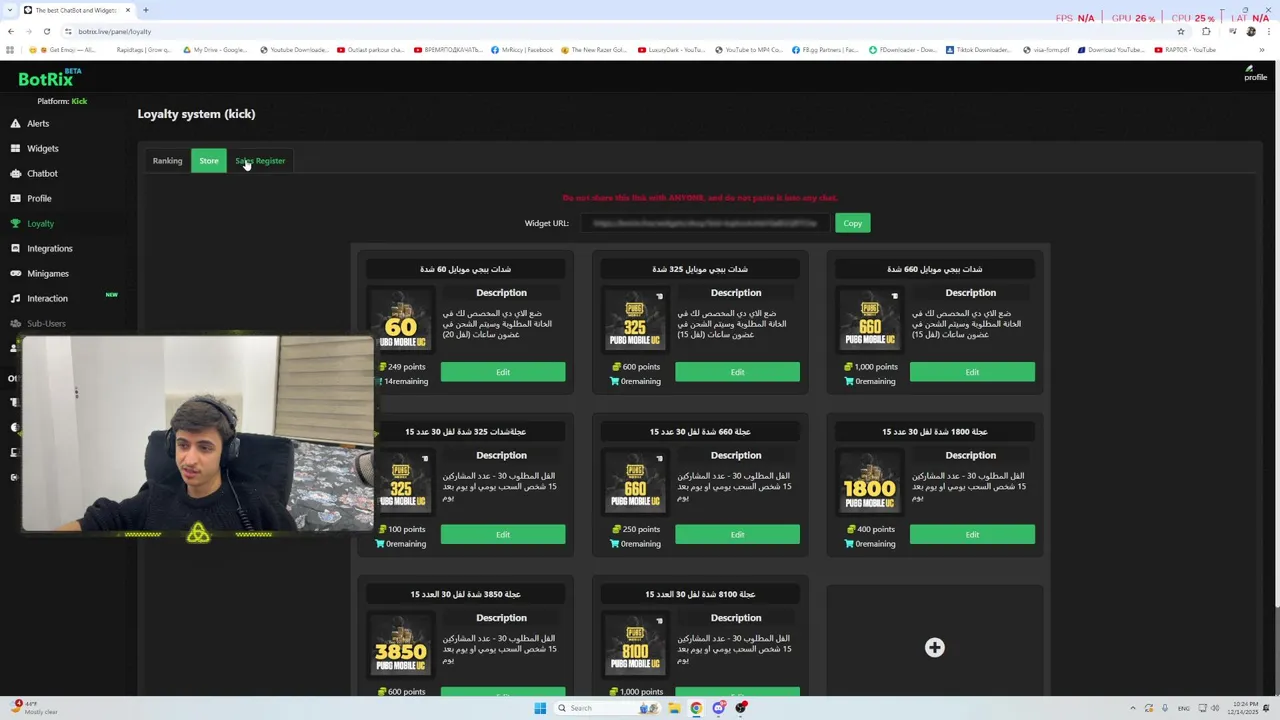
Task: Open a new Chrome tab
Action: [x=145, y=10]
